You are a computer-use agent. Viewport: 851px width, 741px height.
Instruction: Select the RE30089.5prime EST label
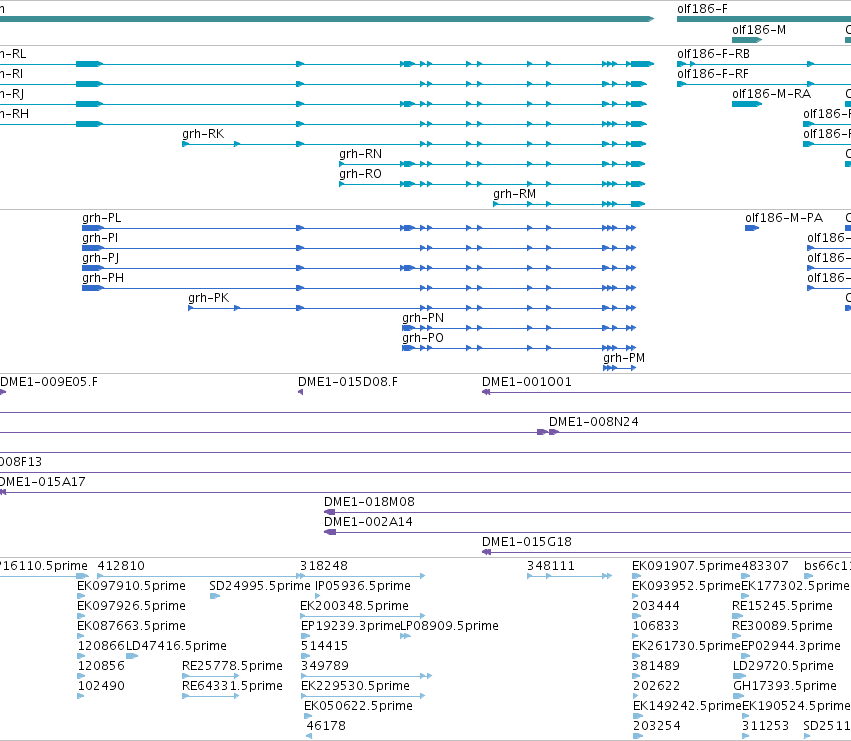coord(782,626)
